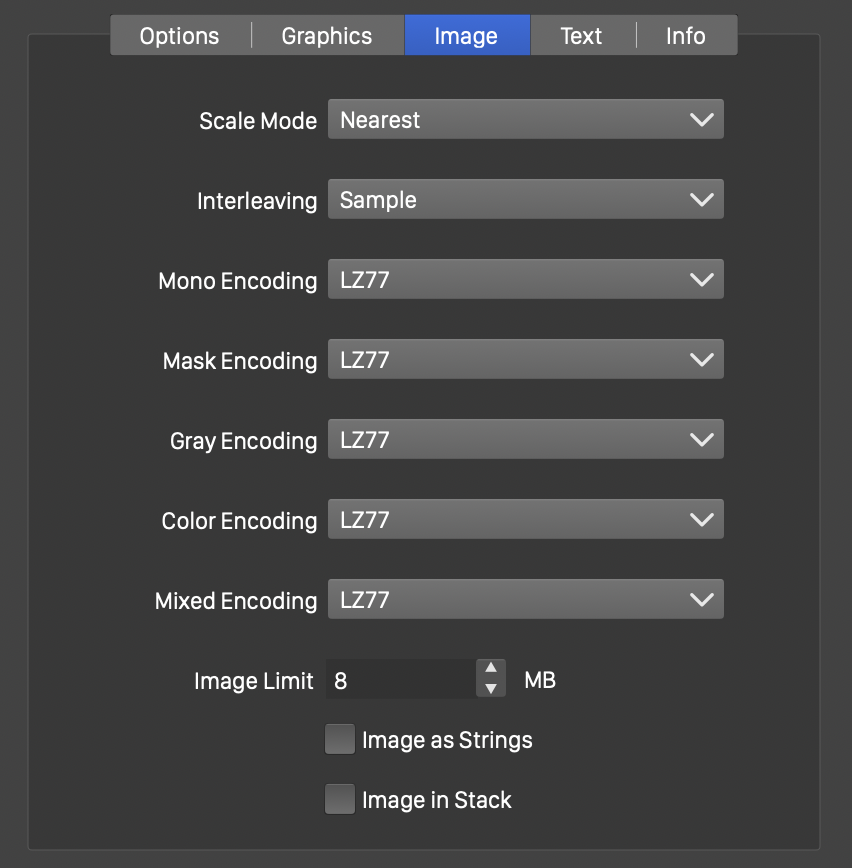Toggle the Image in Stack checkbox
Image resolution: width=852 pixels, height=868 pixels.
[340, 800]
